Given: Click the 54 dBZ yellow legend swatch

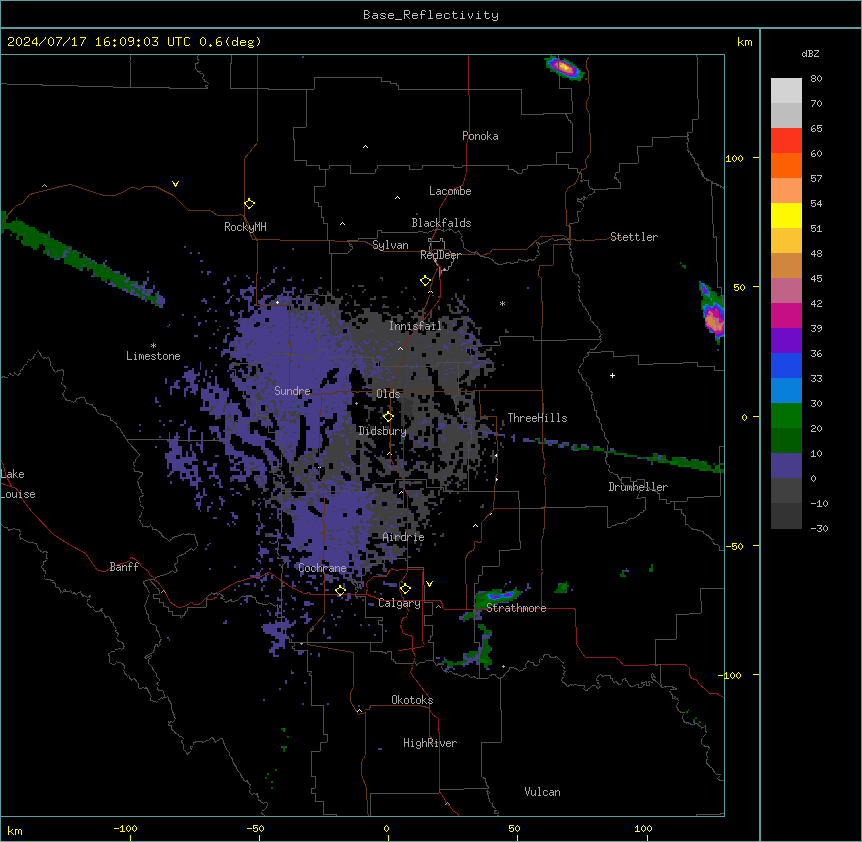Looking at the screenshot, I should pyautogui.click(x=786, y=215).
